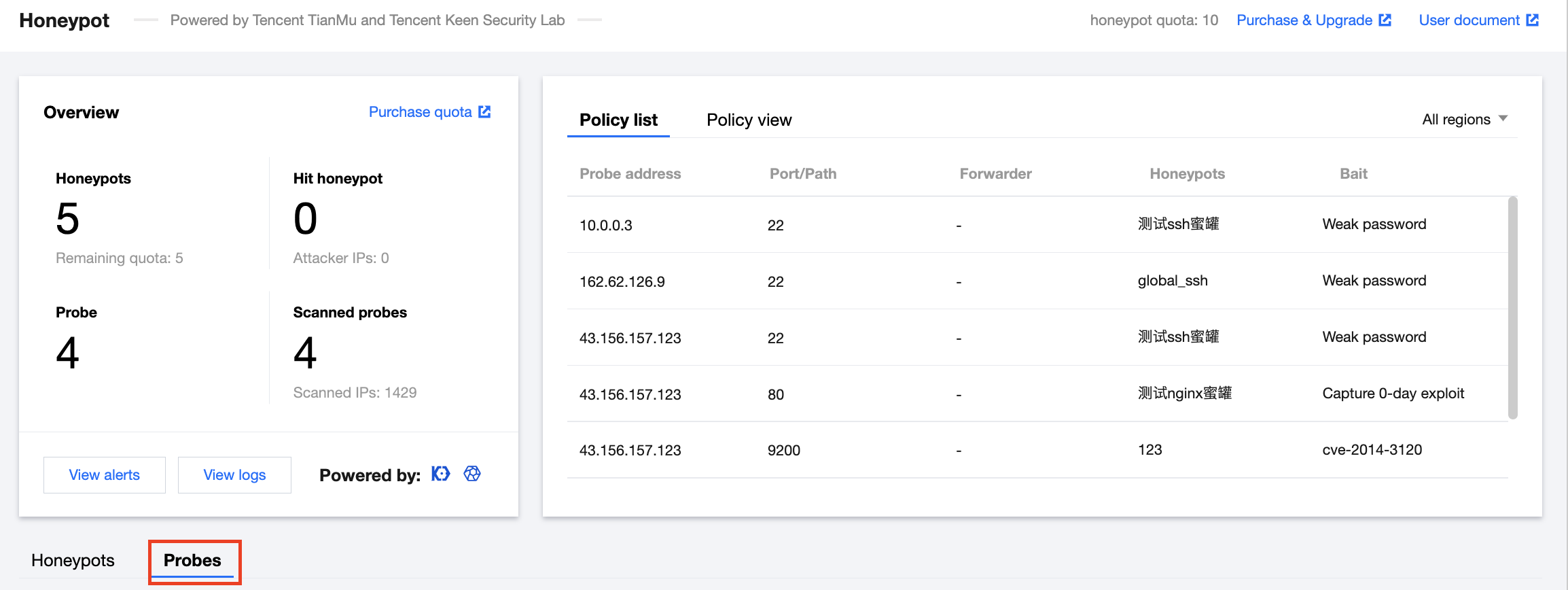Open the Purchase & Upgrade link

point(1304,20)
